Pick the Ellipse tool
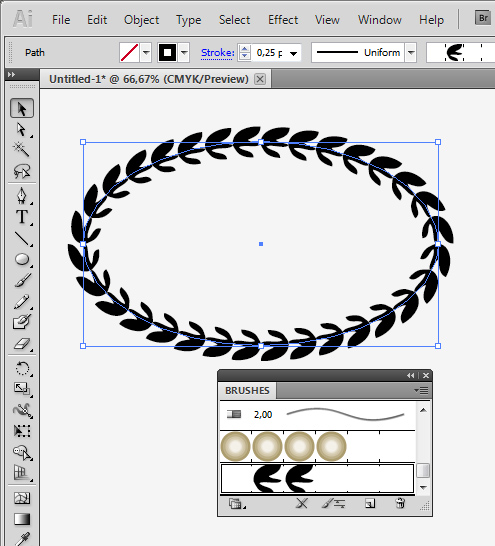Image resolution: width=495 pixels, height=546 pixels. click(22, 259)
